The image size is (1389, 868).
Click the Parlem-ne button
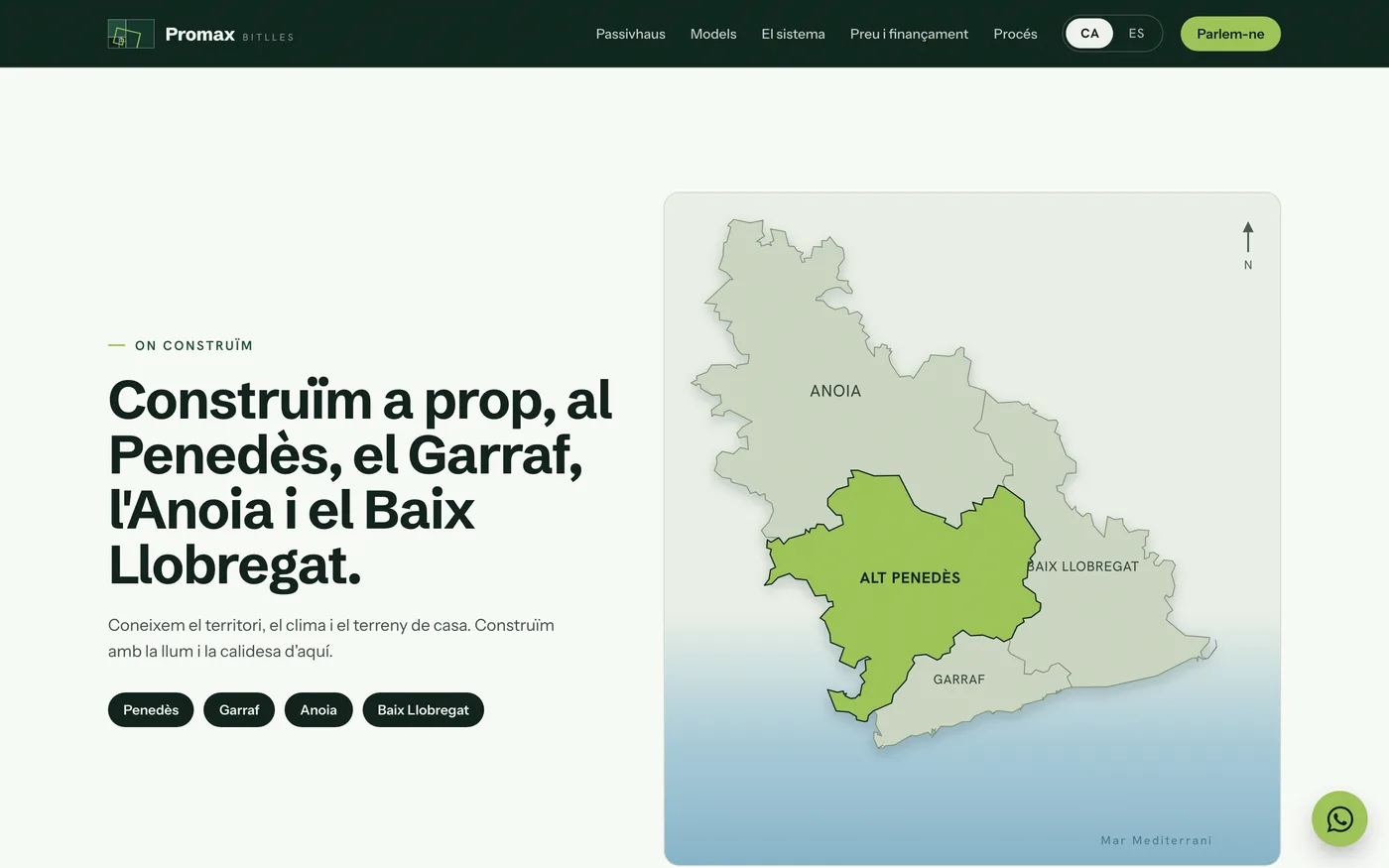pos(1230,34)
